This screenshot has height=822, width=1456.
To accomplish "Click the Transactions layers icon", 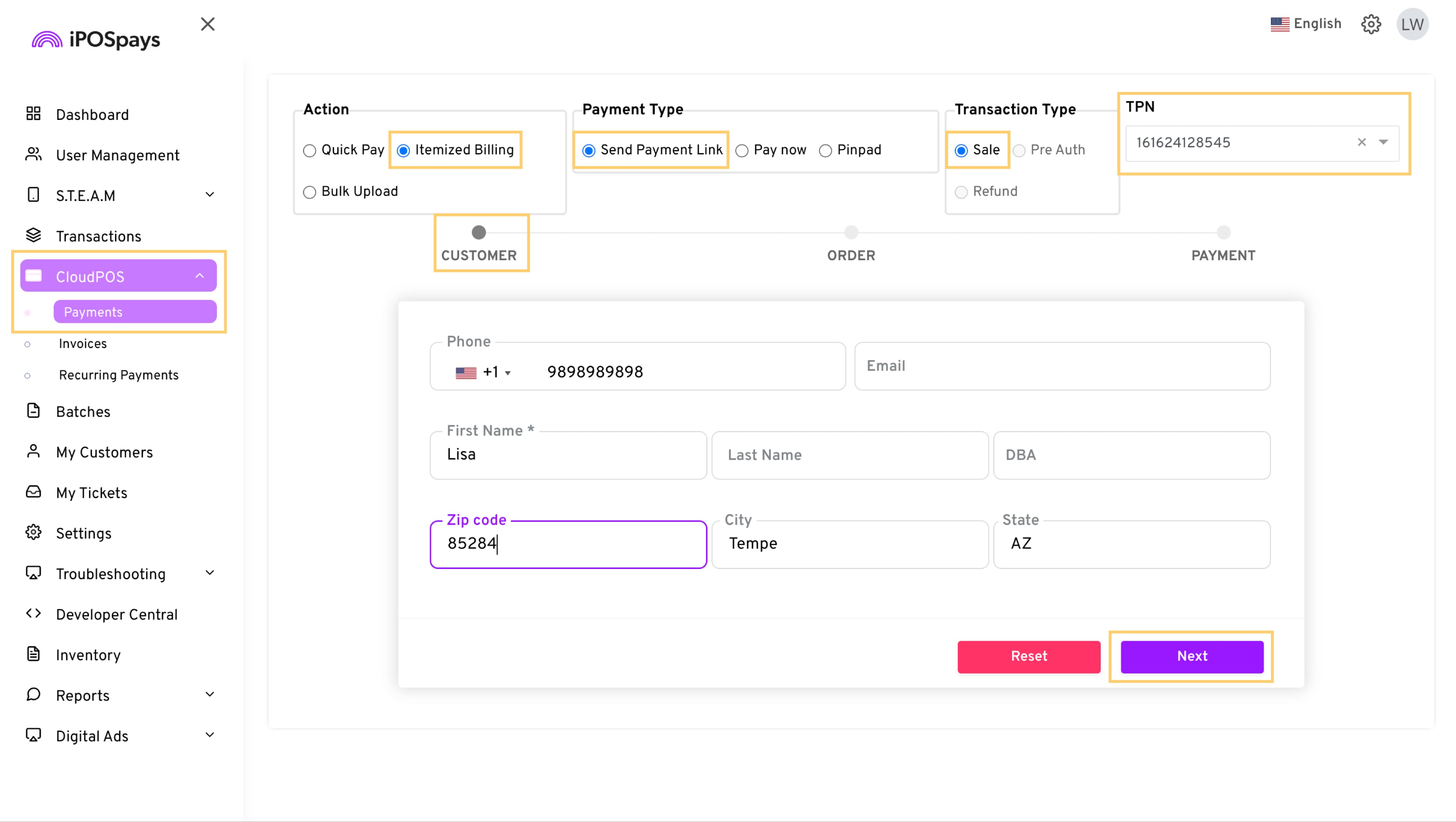I will (33, 235).
